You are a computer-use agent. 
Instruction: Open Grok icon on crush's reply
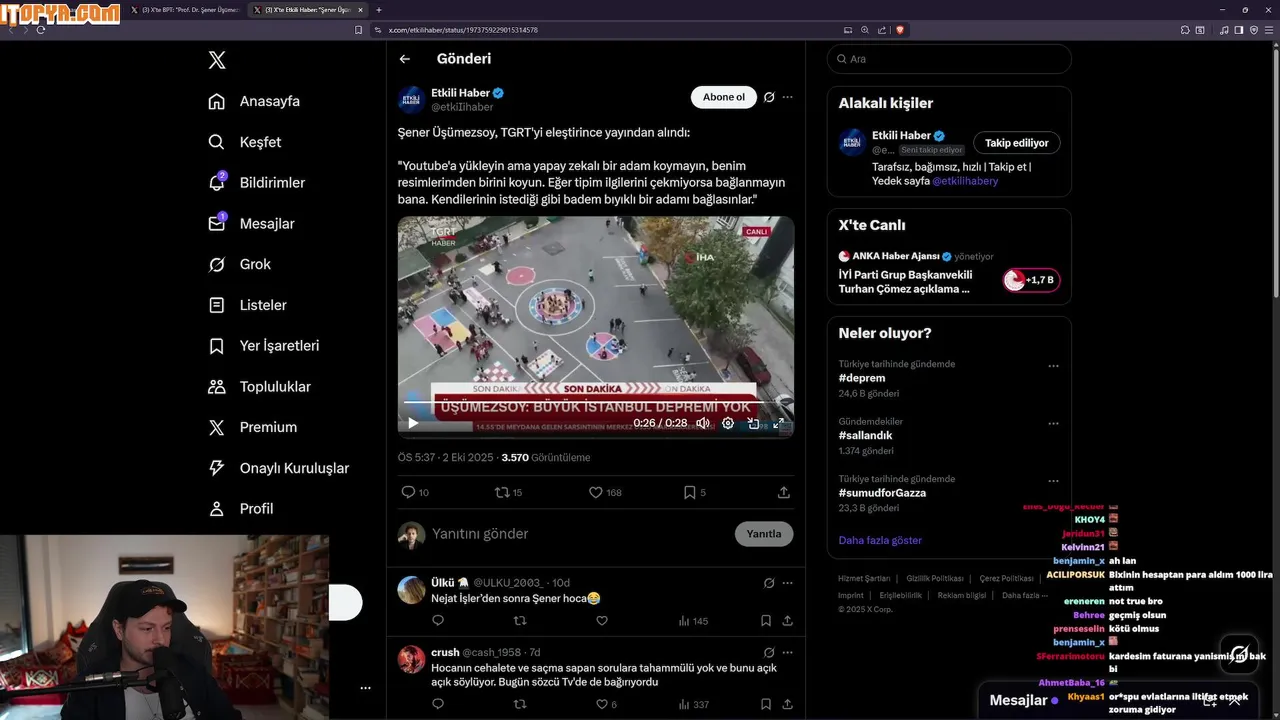(769, 653)
